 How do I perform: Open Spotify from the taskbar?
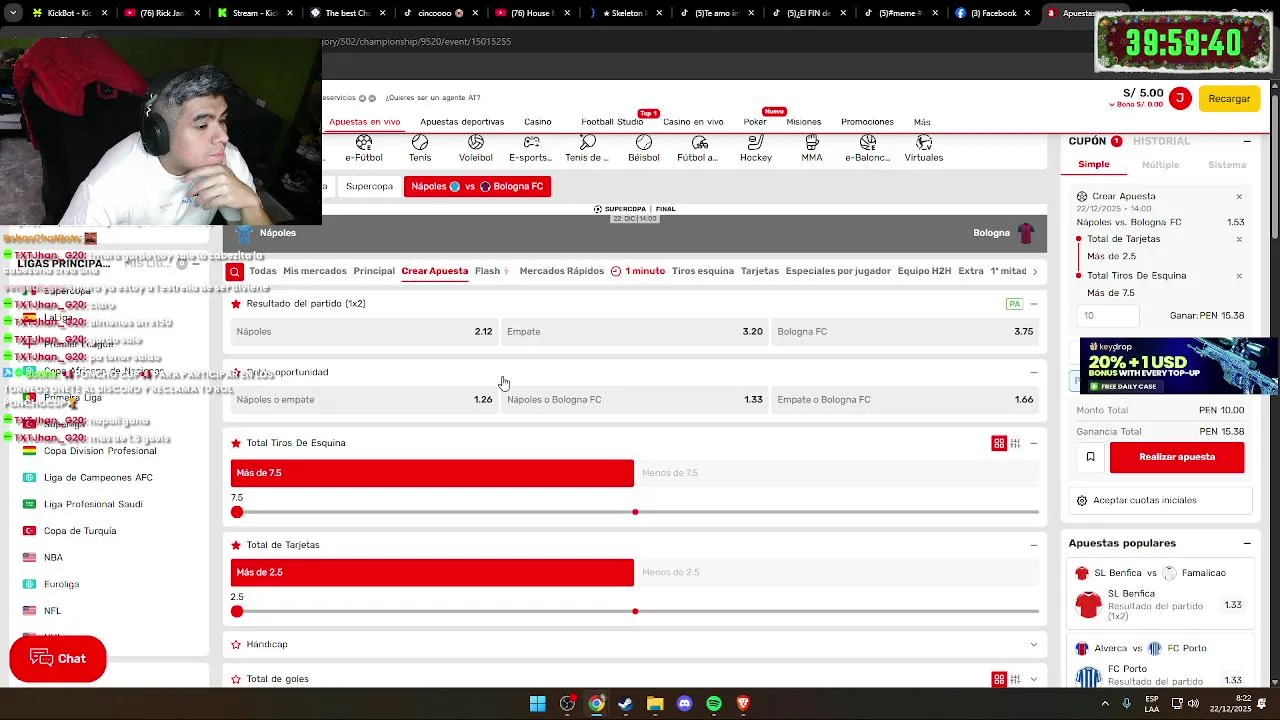714,704
